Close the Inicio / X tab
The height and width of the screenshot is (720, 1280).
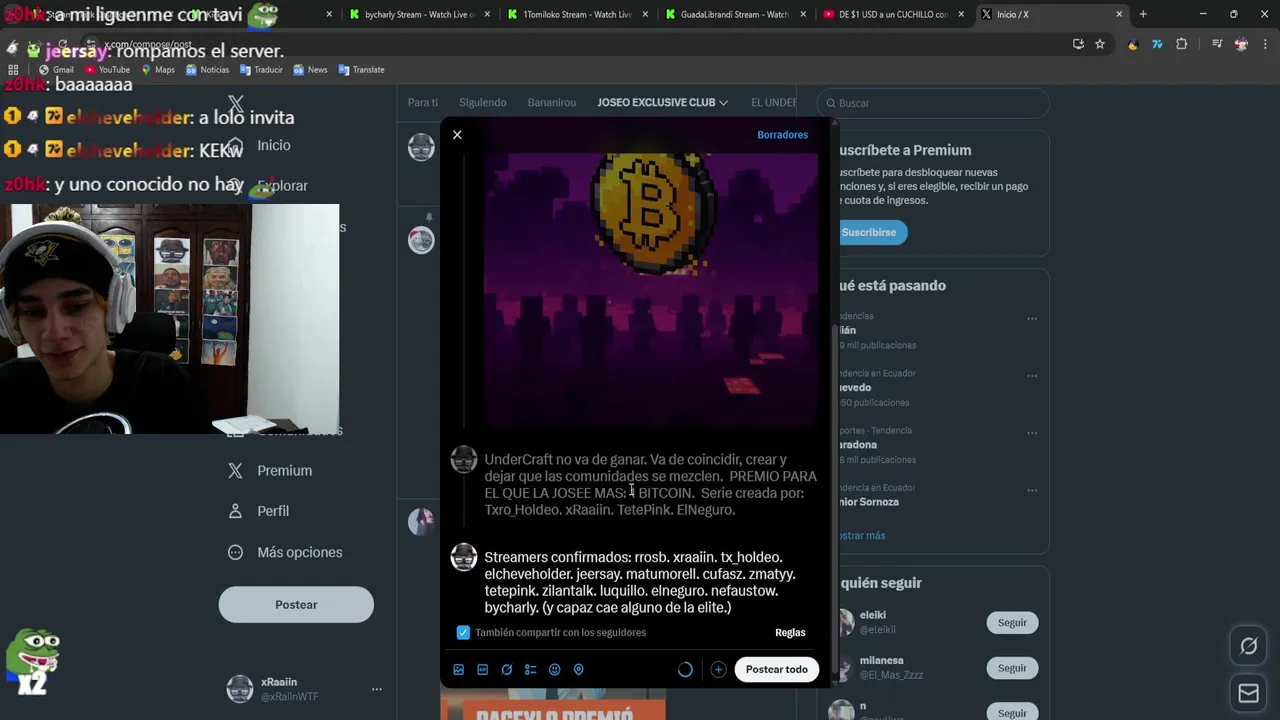(1119, 15)
